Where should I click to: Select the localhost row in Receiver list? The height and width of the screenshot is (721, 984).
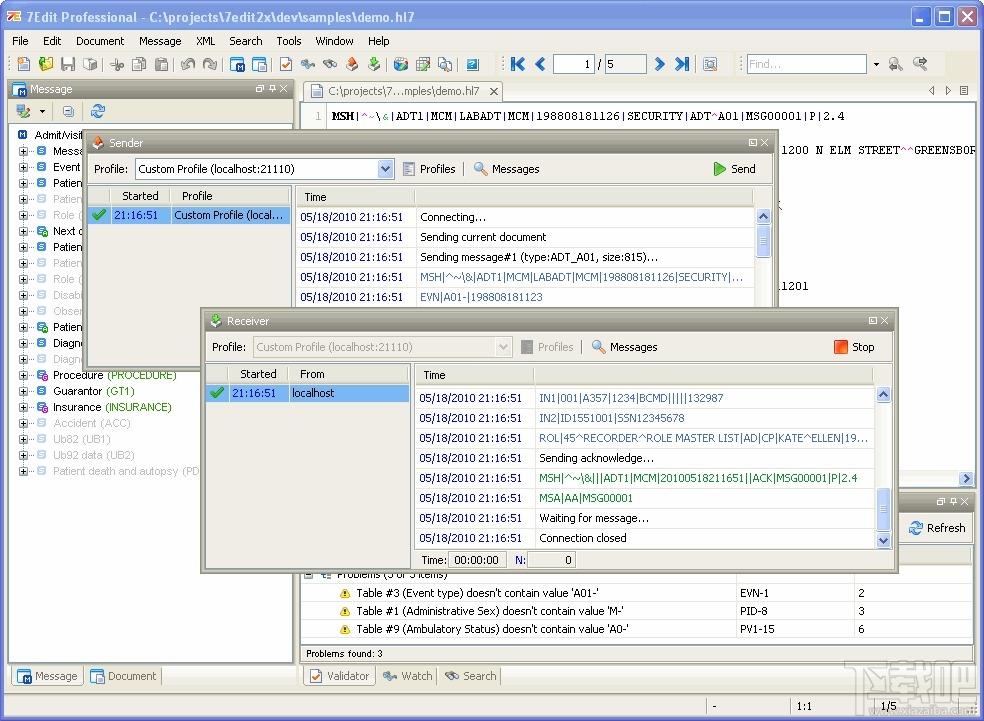click(x=308, y=393)
